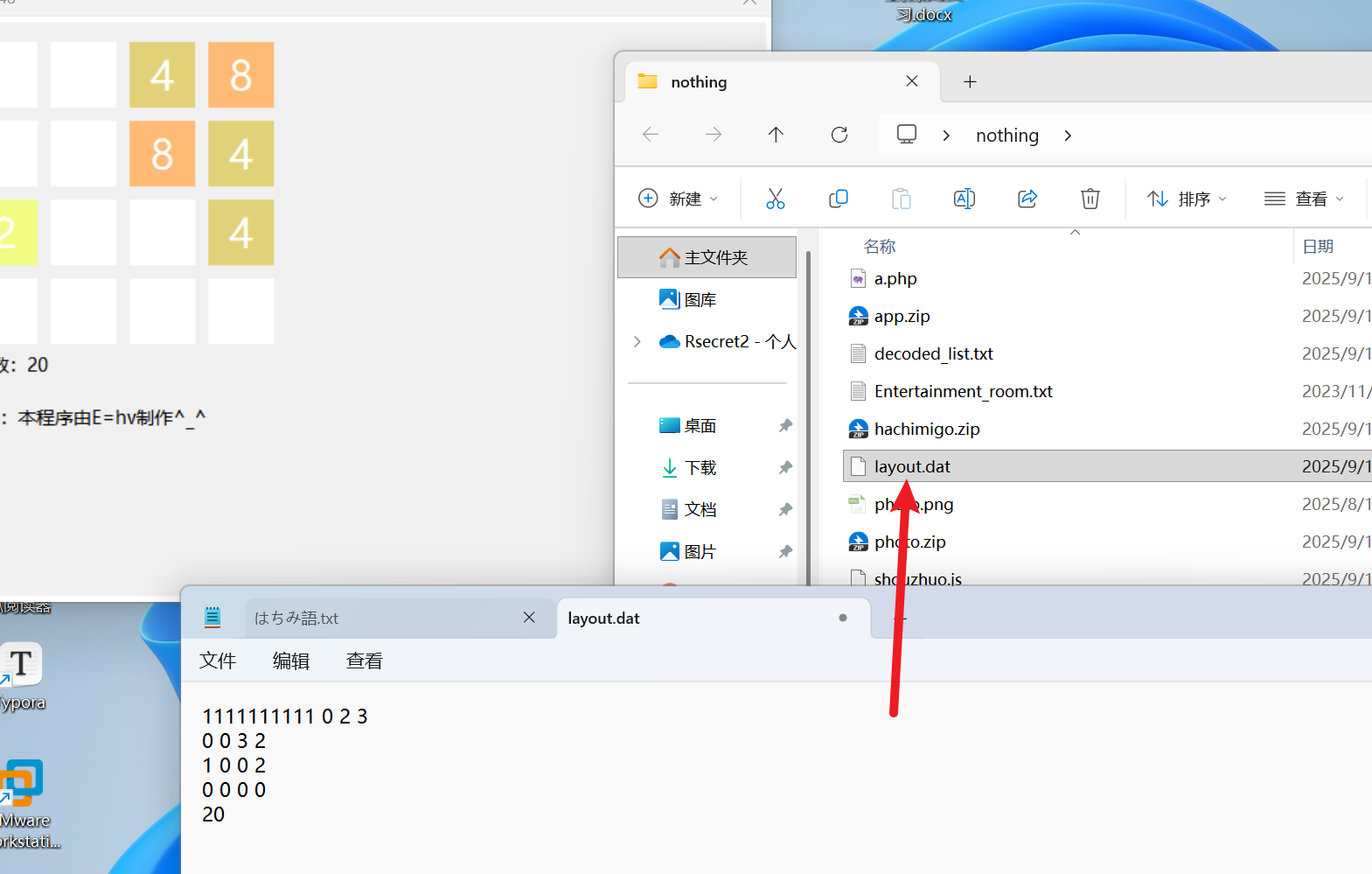Select the decoded_list.txt file
The width and height of the screenshot is (1372, 874).
(933, 353)
